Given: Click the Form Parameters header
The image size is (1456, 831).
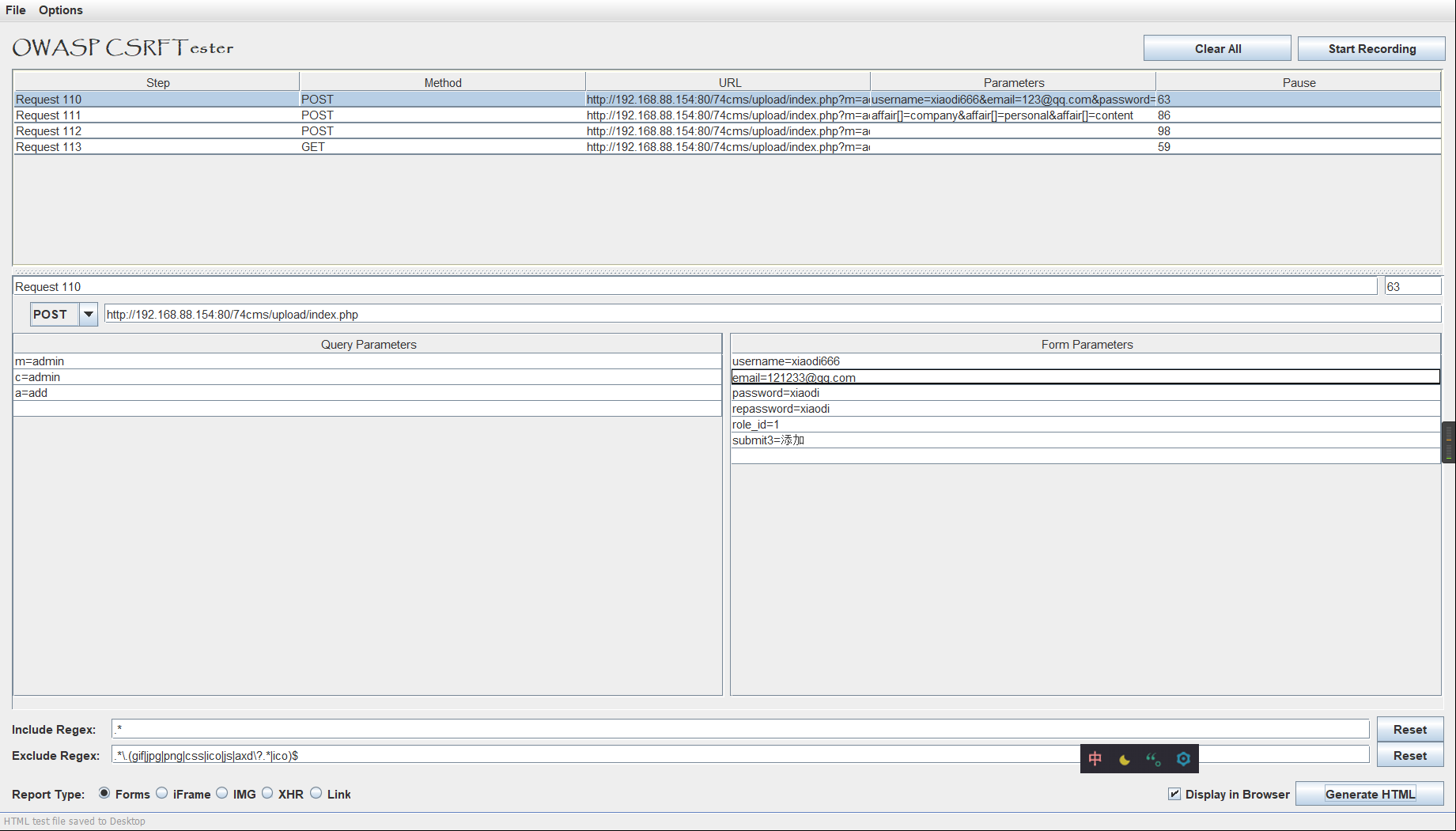Looking at the screenshot, I should pos(1086,344).
